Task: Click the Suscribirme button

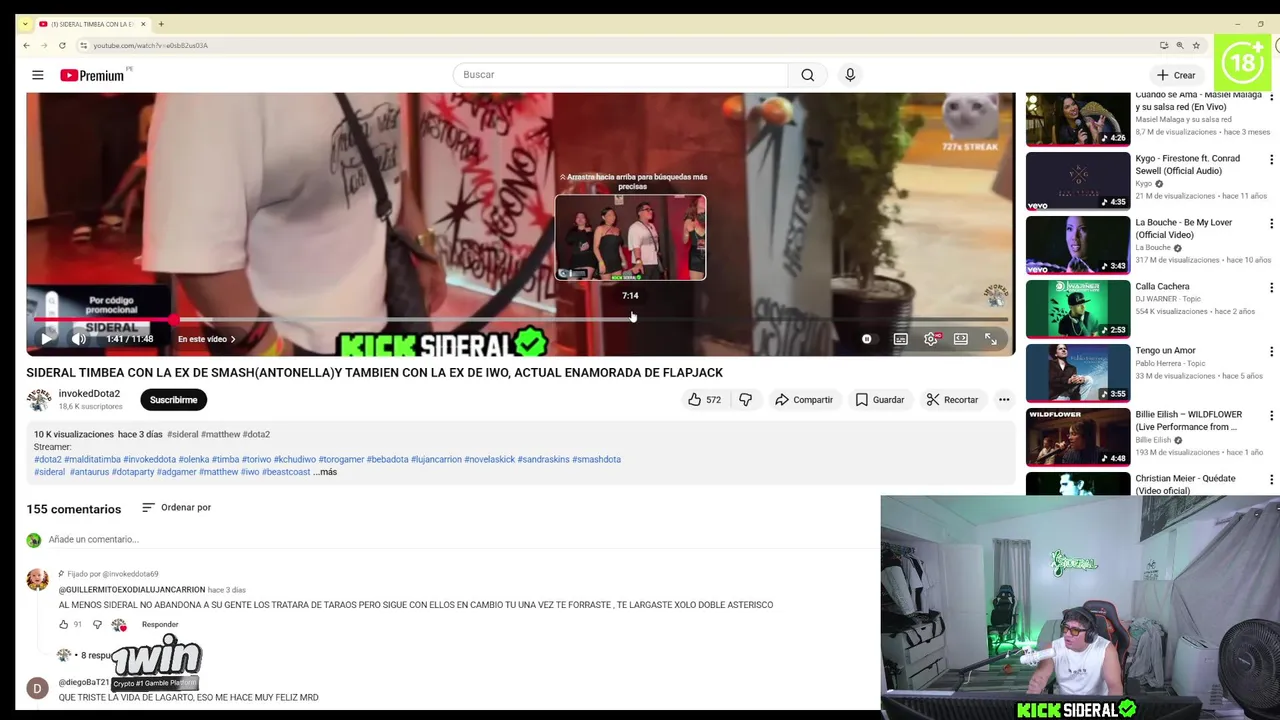Action: coord(173,400)
